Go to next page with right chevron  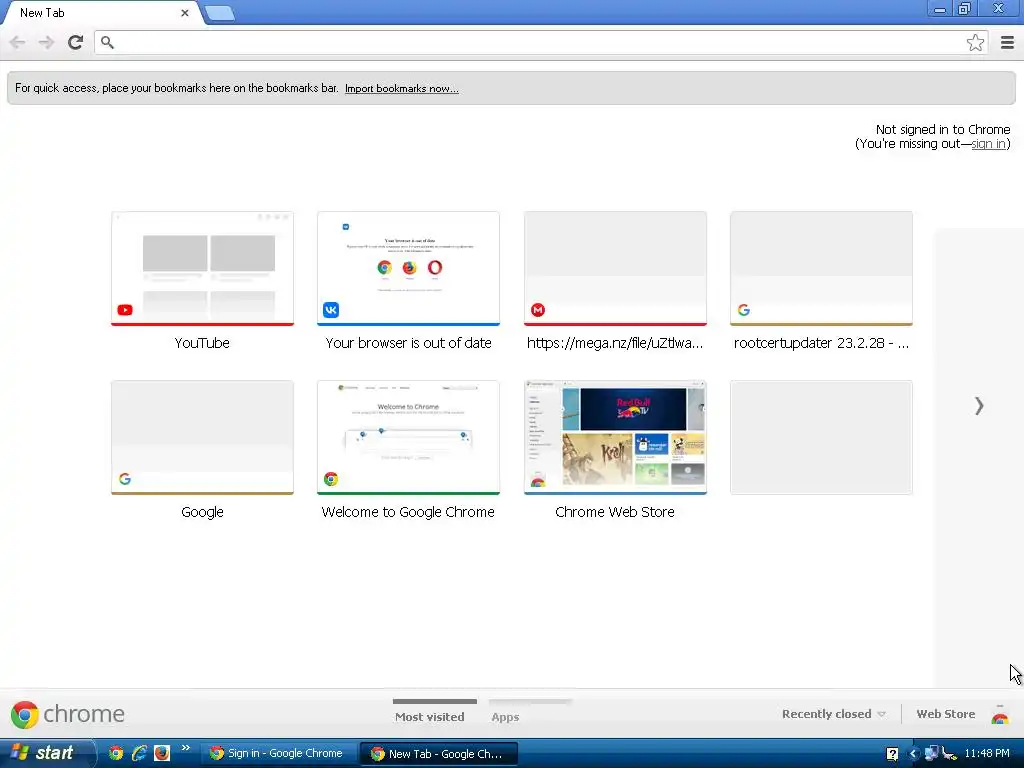coord(979,406)
